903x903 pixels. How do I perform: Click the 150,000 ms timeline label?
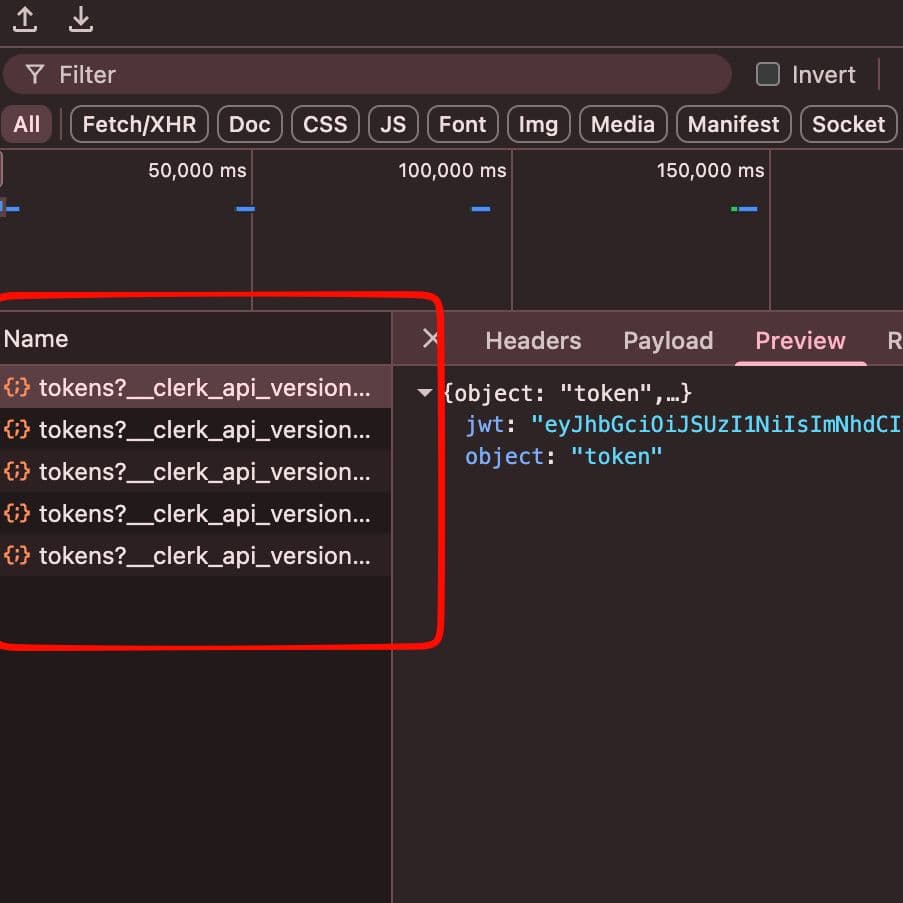click(x=710, y=170)
